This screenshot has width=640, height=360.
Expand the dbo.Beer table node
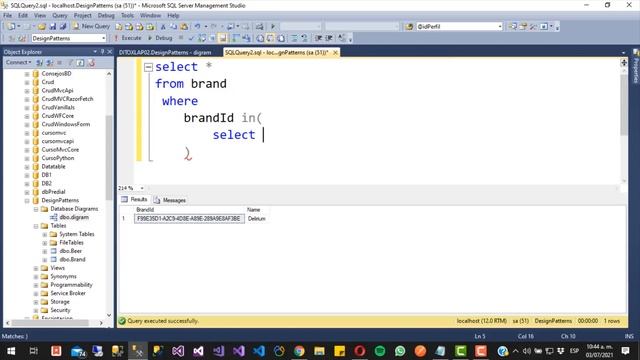coord(45,251)
